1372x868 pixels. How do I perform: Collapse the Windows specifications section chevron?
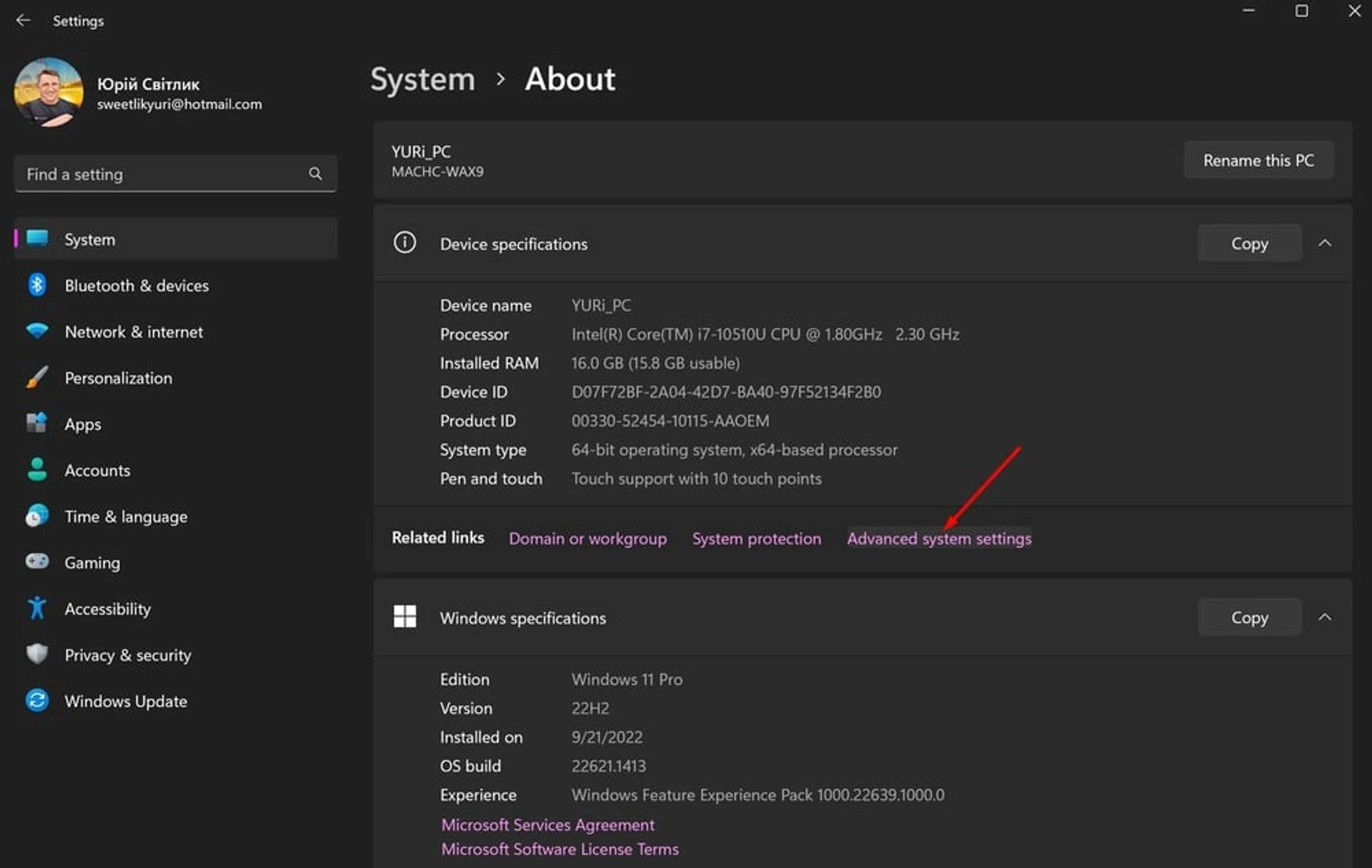[1325, 617]
